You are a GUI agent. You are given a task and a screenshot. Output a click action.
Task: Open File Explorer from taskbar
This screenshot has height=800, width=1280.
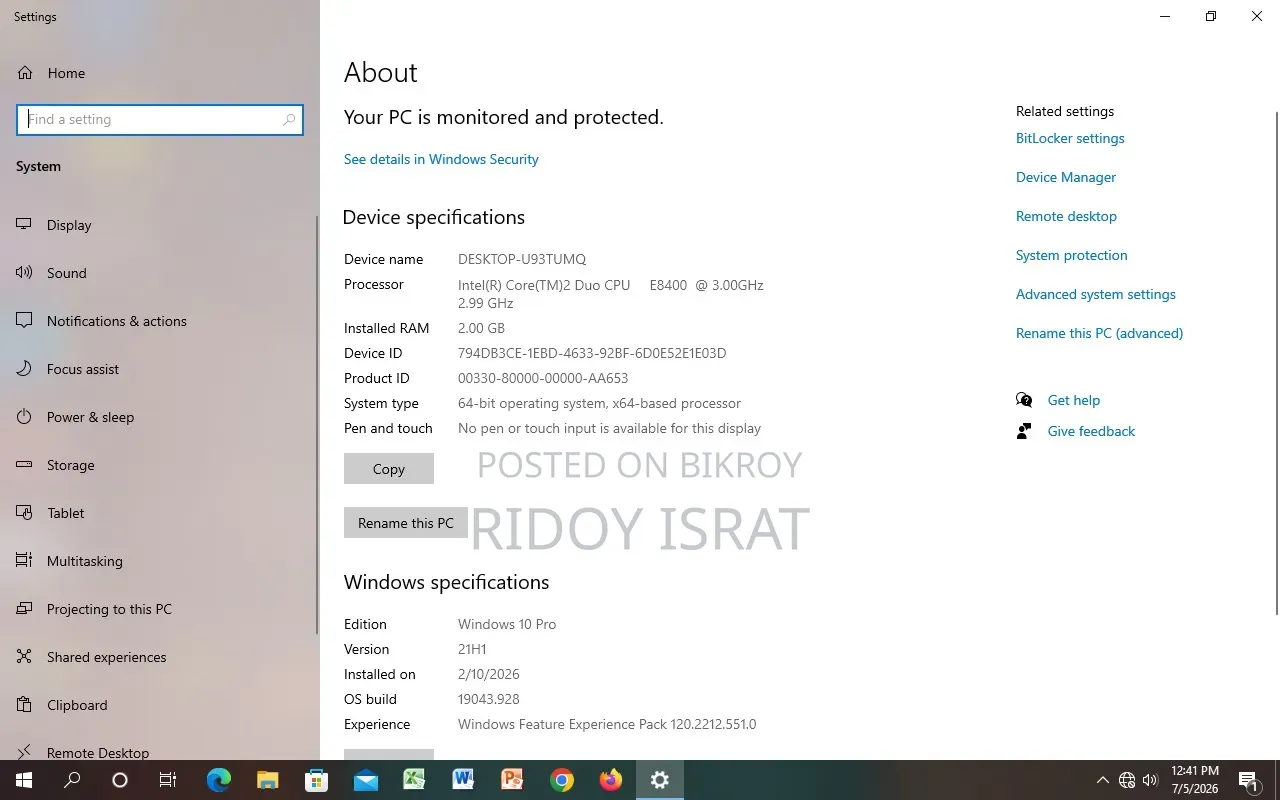click(x=267, y=780)
